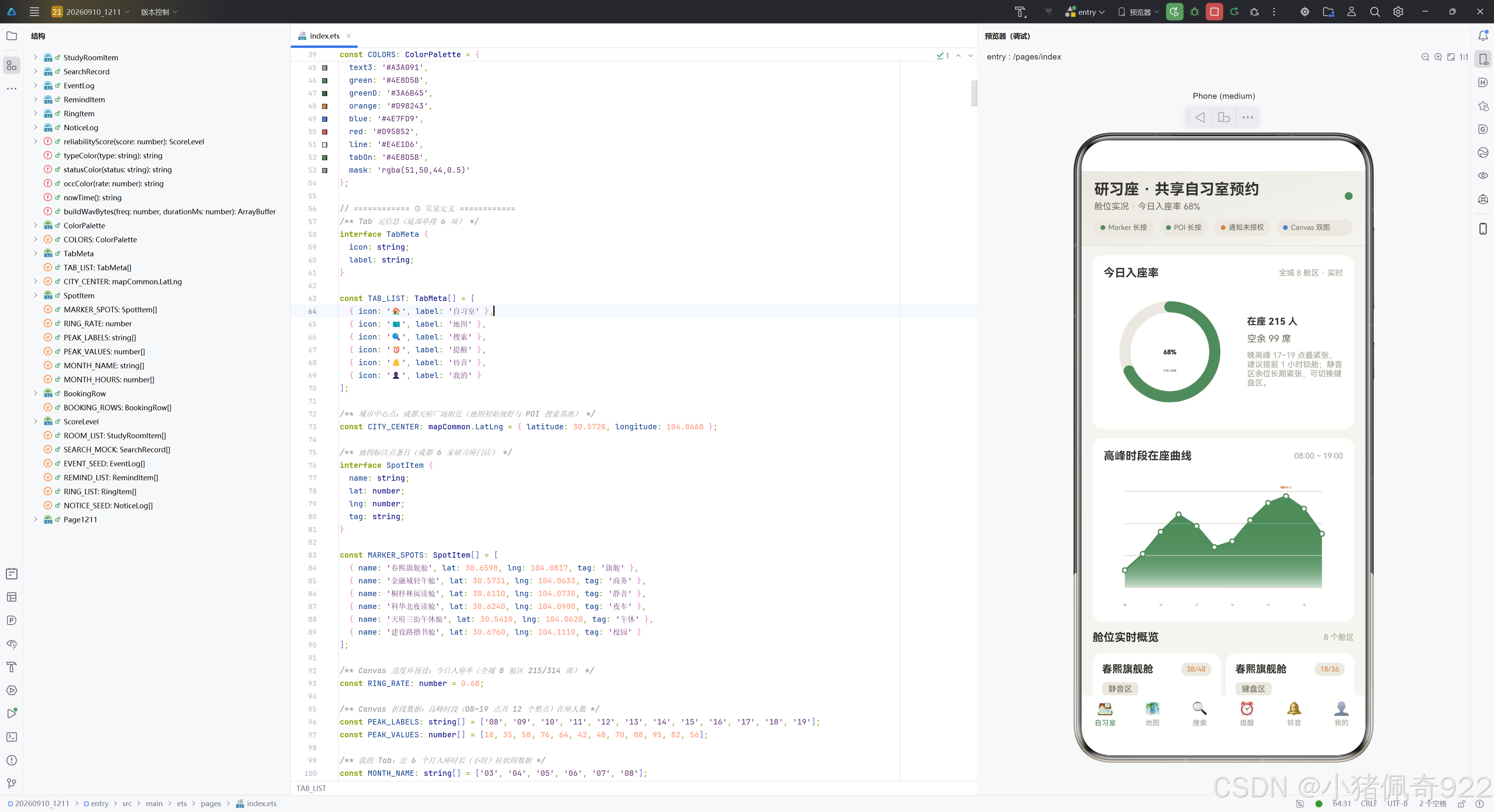Viewport: 1494px width, 812px height.
Task: Click the 64:31 cursor position indicator
Action: [1341, 803]
